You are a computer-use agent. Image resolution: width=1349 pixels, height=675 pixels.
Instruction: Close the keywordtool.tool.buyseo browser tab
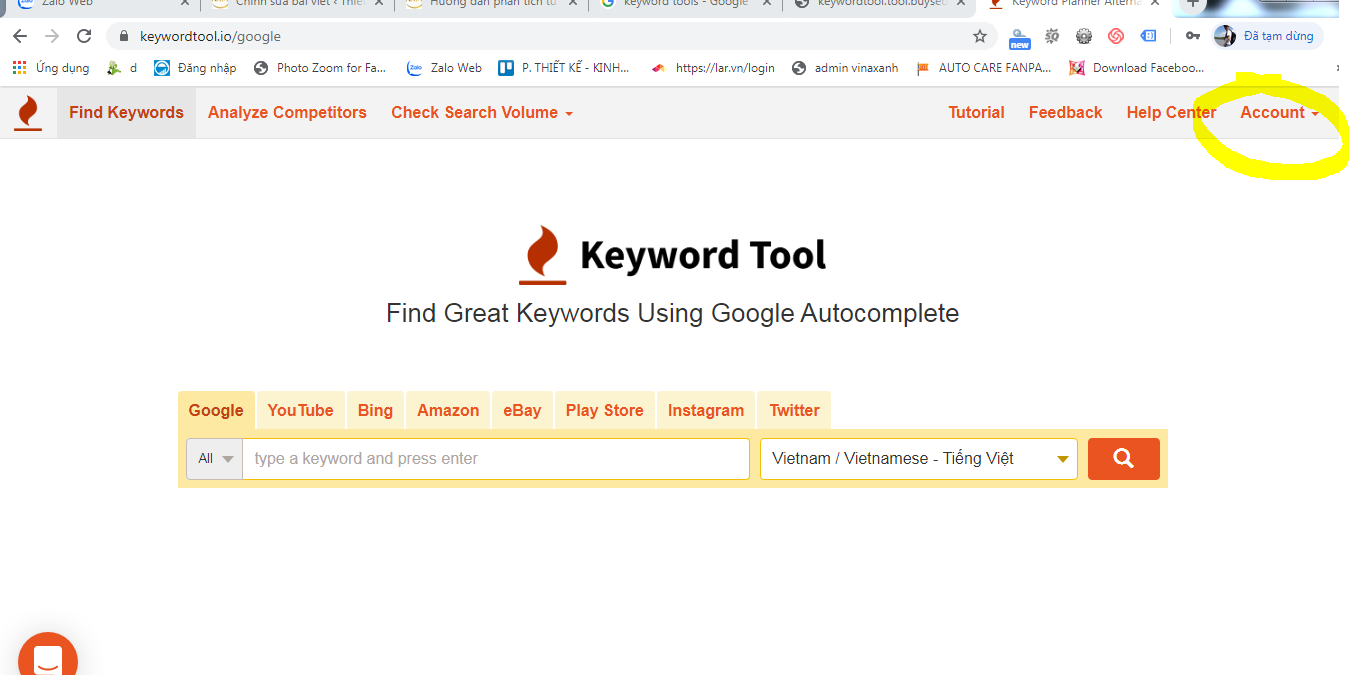tap(961, 4)
